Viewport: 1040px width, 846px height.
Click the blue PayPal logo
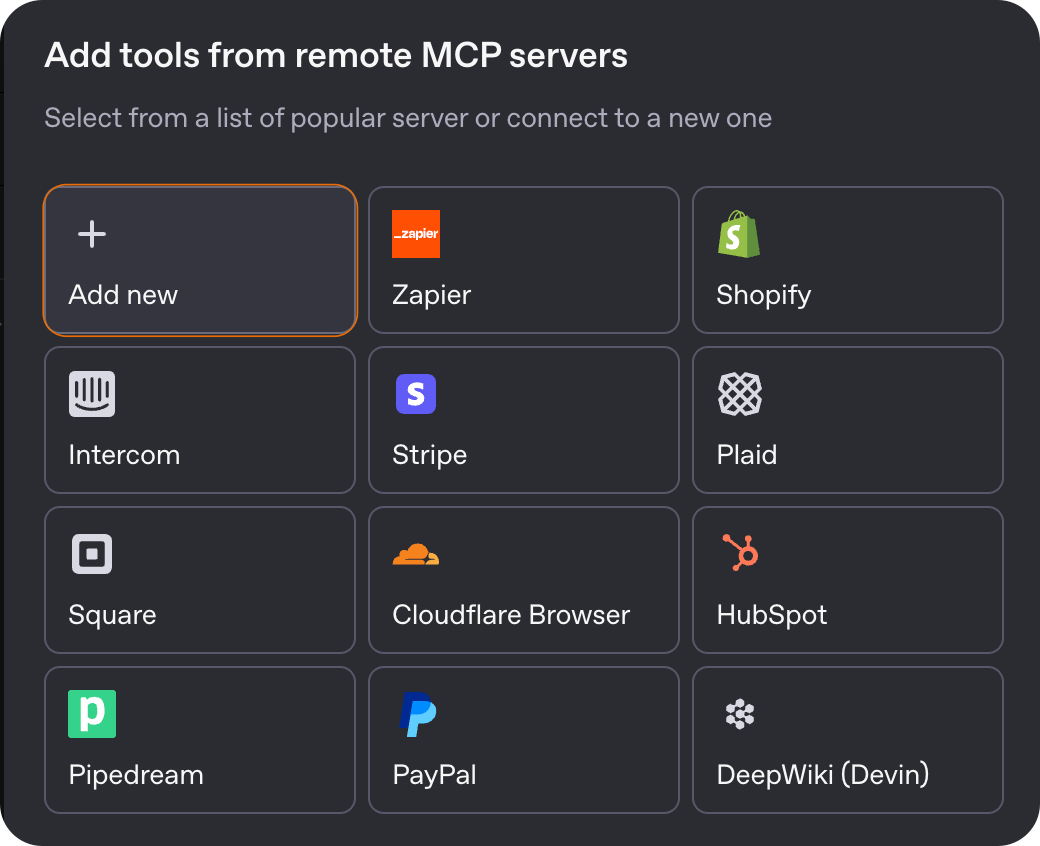click(x=417, y=714)
